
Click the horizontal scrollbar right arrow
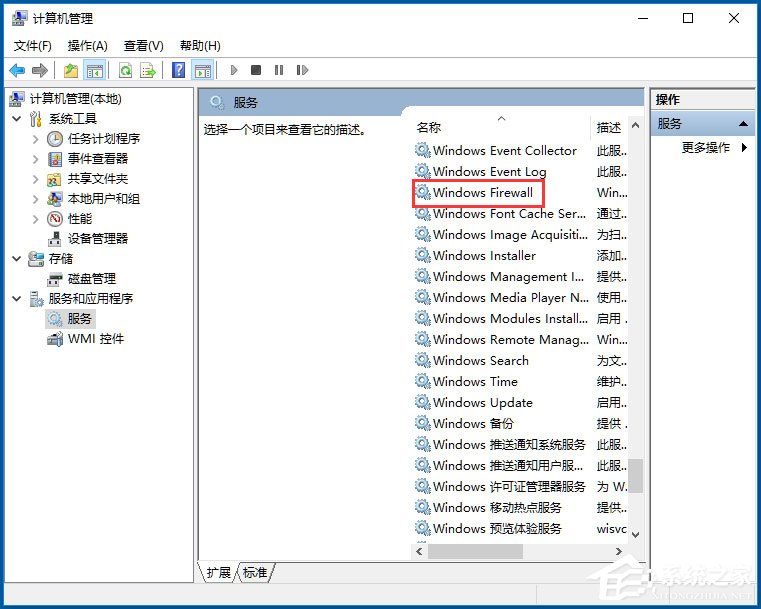(x=618, y=551)
